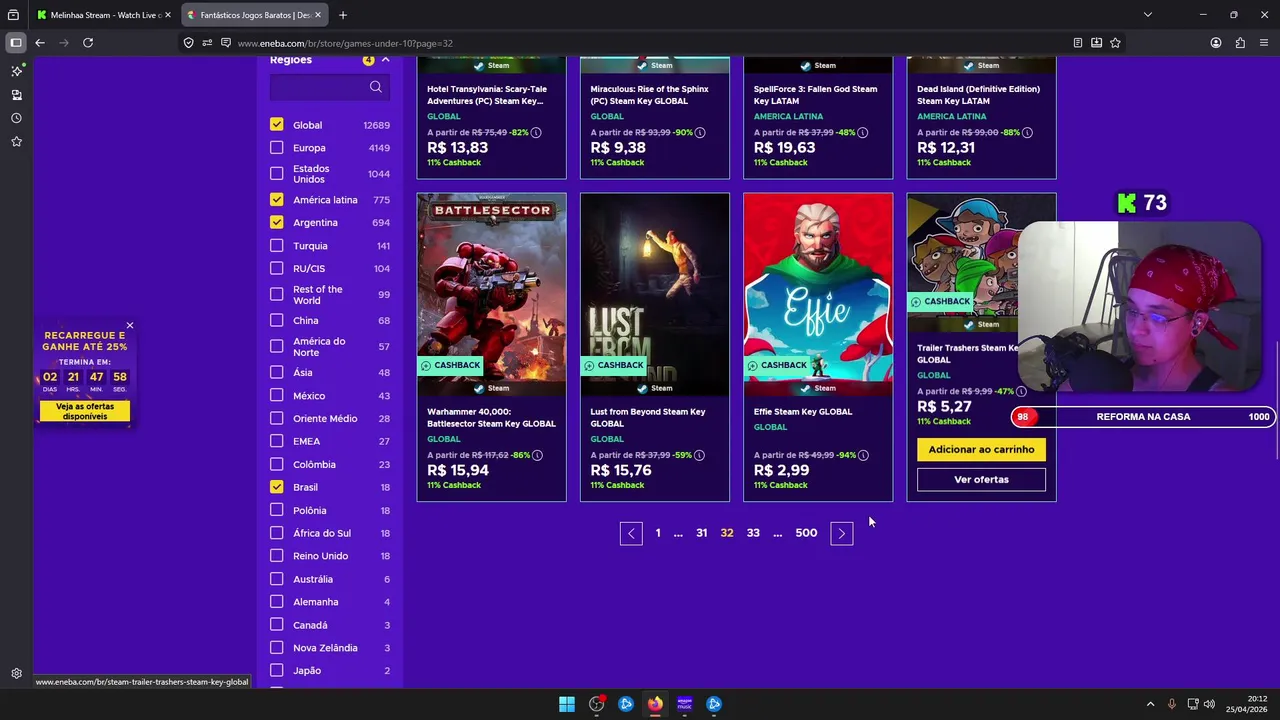Toggle the Firefox sidebar button
1280x720 pixels.
click(16, 43)
